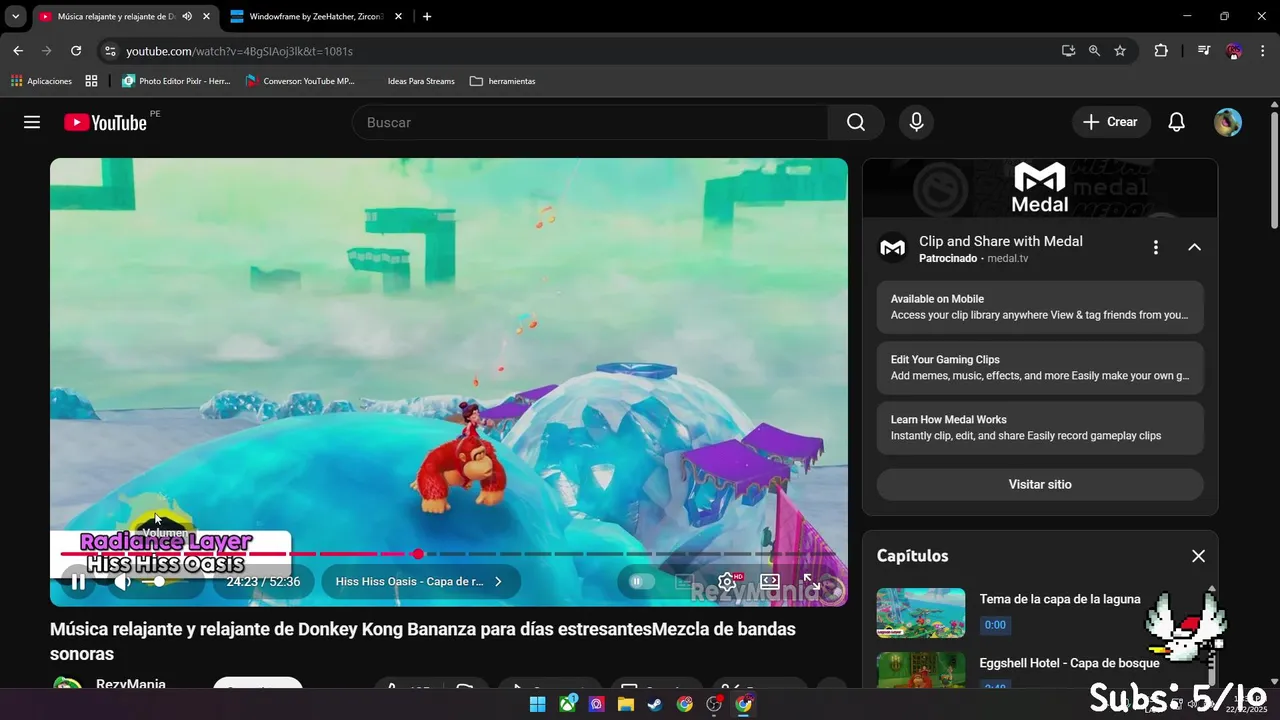Close the Capítulos panel
Screen dimensions: 1280x720
click(1198, 556)
